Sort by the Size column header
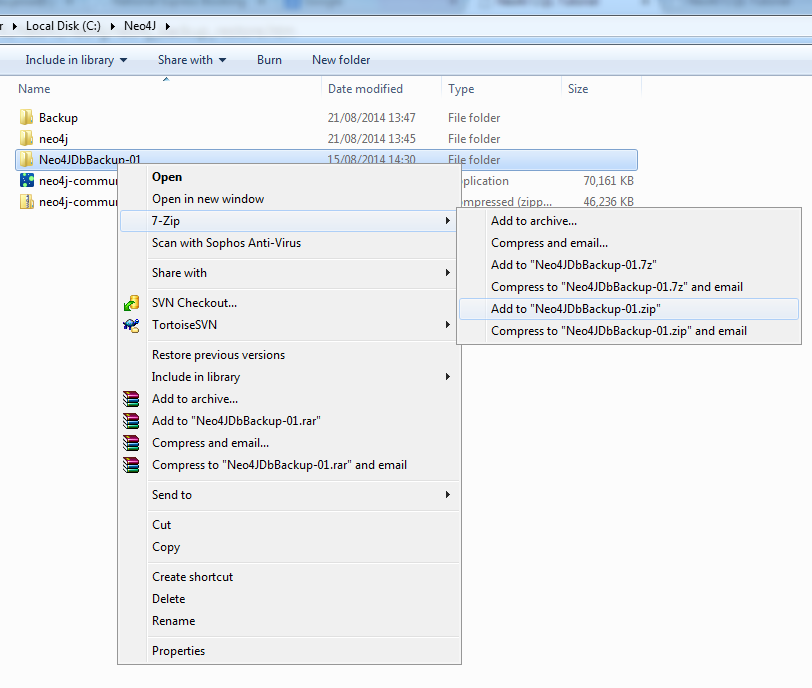812x688 pixels. [x=578, y=89]
